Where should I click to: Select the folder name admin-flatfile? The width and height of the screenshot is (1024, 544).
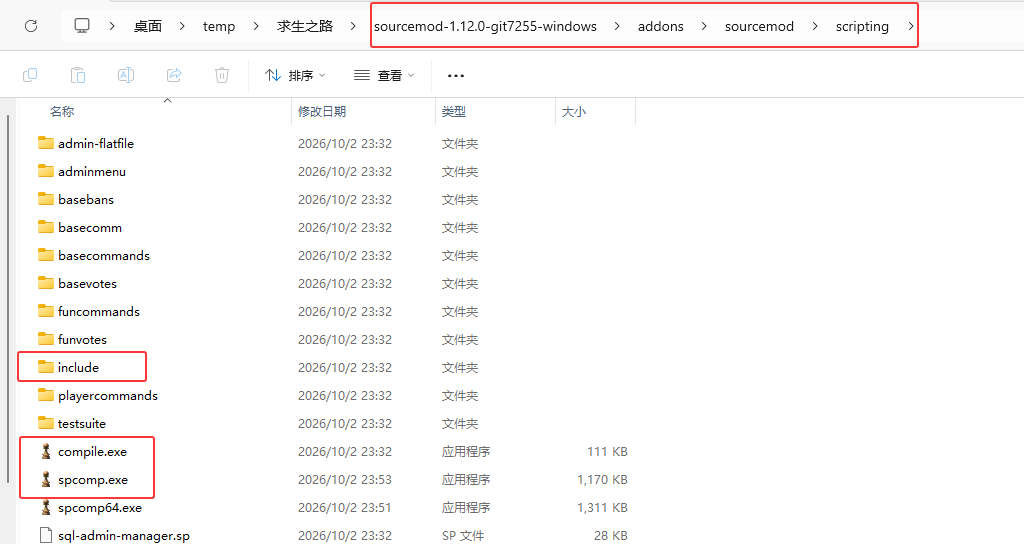(96, 143)
